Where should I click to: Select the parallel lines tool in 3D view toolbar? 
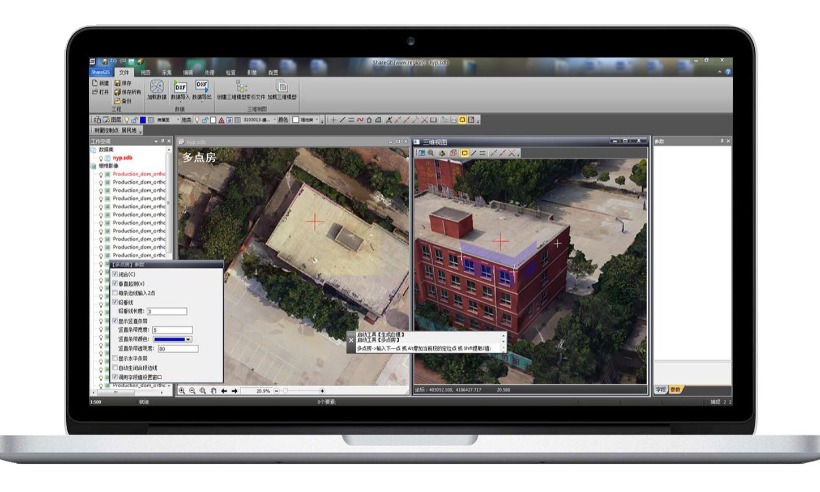[x=482, y=153]
